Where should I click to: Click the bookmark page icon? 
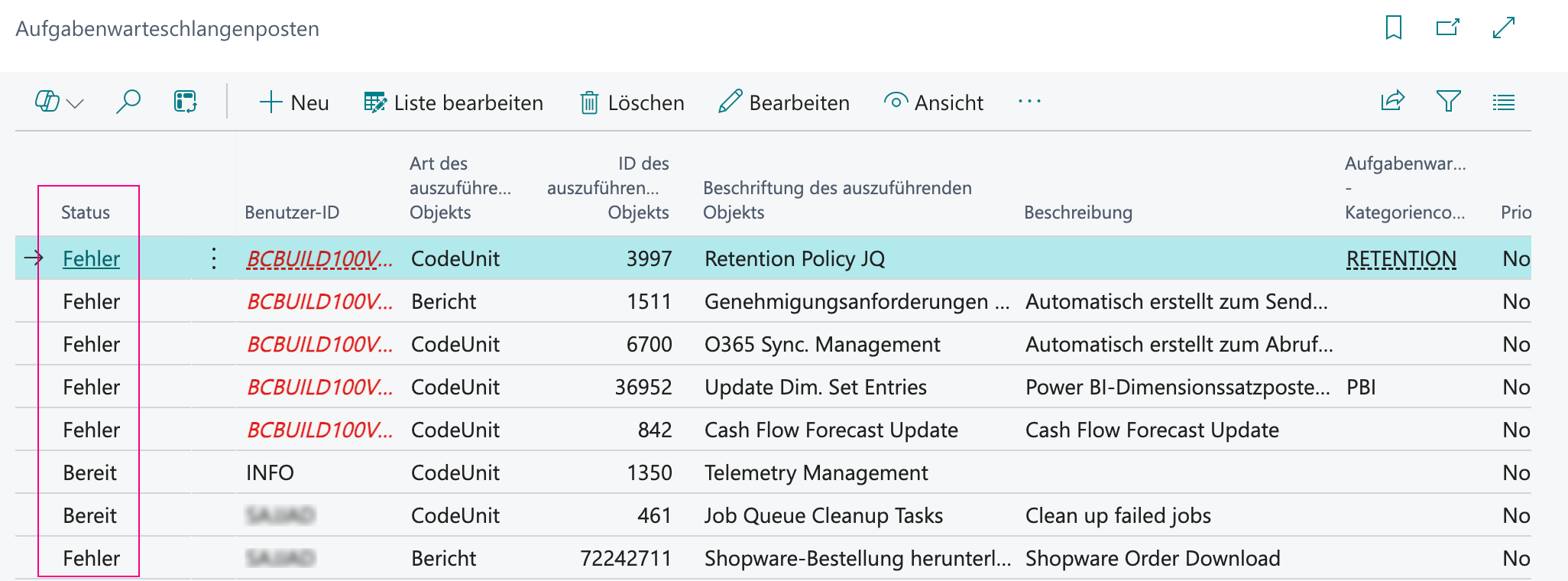click(1394, 28)
